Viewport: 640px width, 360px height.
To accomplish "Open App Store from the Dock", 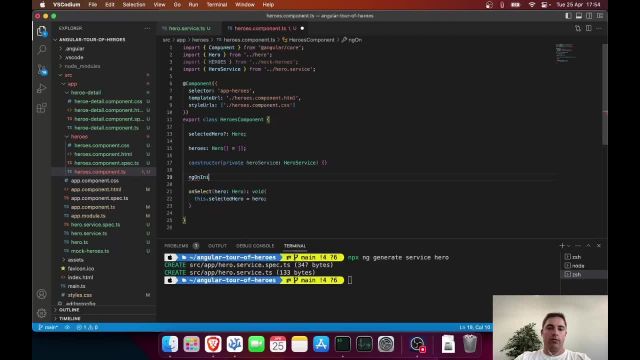I will point(321,344).
